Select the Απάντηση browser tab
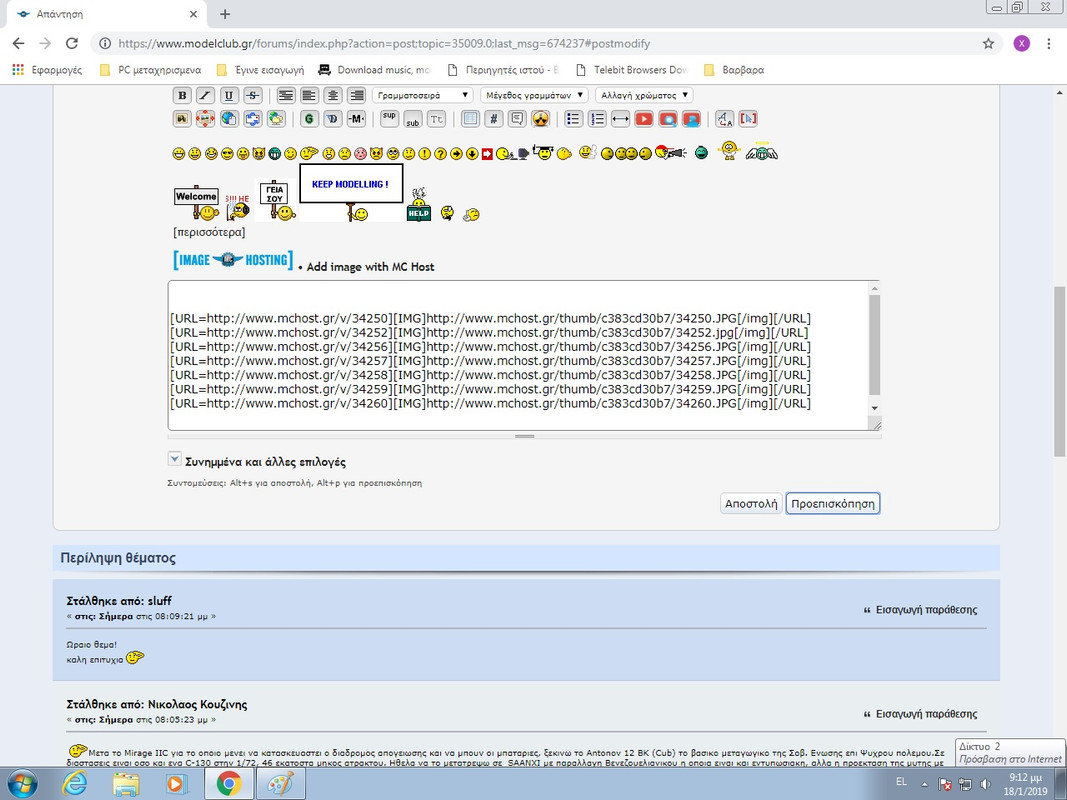This screenshot has width=1067, height=800. (108, 14)
